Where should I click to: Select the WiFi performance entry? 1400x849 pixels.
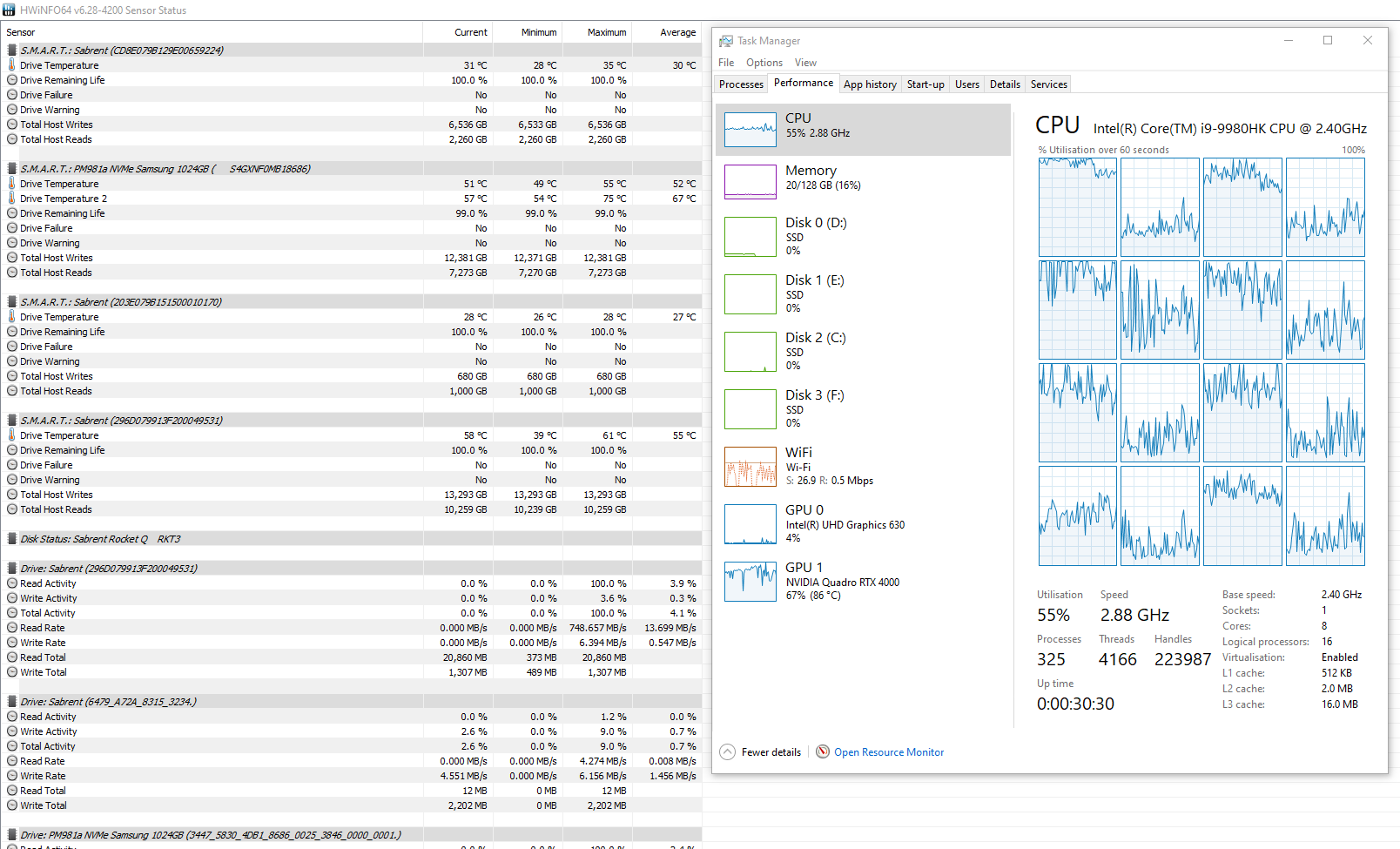(863, 467)
